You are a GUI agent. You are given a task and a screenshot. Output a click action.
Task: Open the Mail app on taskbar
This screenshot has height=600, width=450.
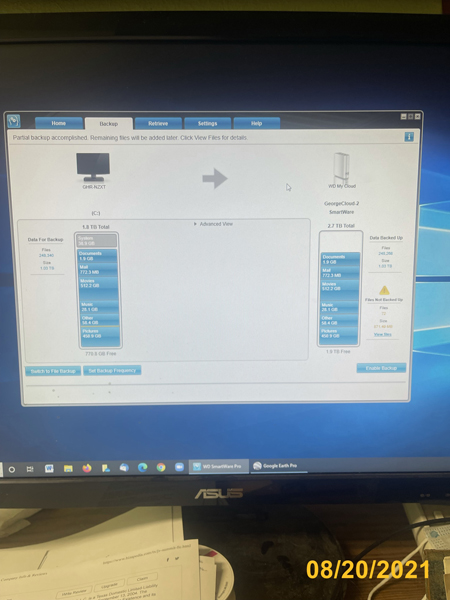[x=124, y=468]
